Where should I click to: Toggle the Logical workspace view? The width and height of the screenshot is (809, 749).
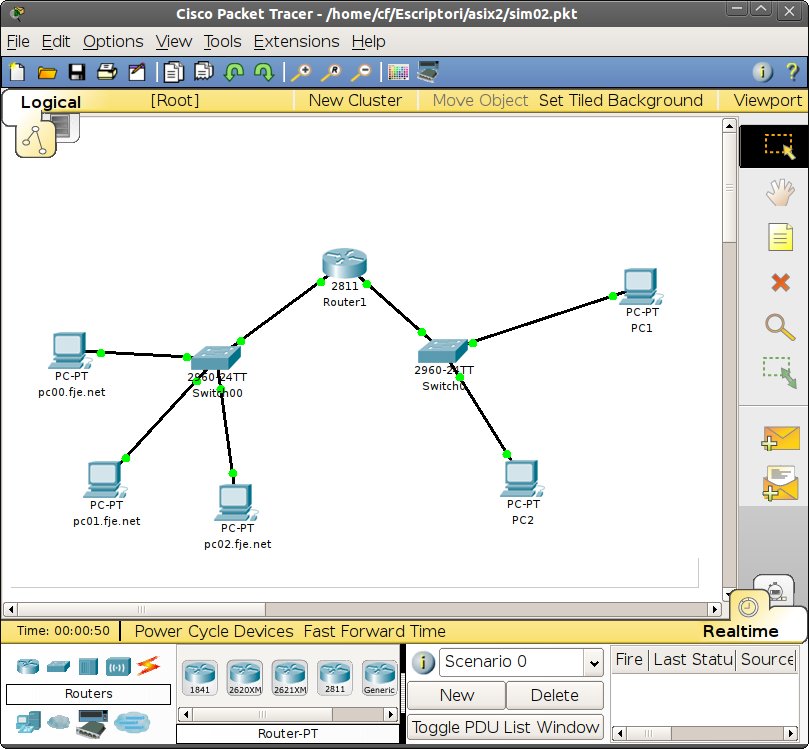click(51, 102)
